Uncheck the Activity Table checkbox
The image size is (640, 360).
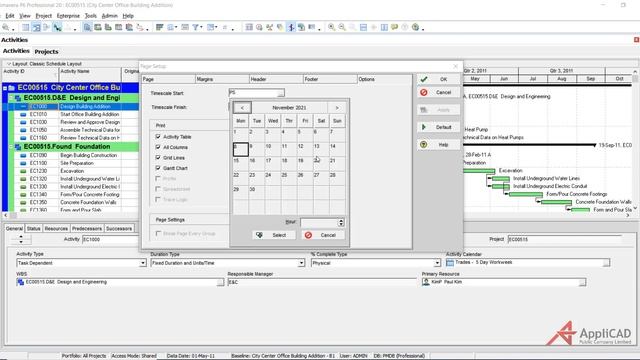[158, 136]
